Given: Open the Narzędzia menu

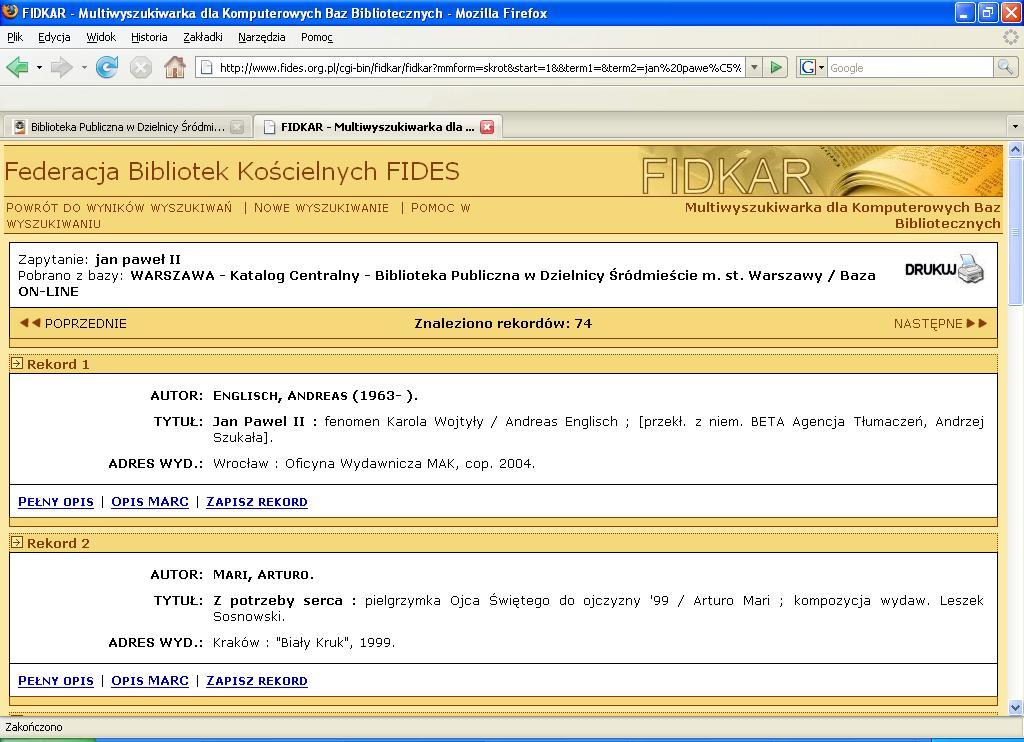Looking at the screenshot, I should 261,37.
